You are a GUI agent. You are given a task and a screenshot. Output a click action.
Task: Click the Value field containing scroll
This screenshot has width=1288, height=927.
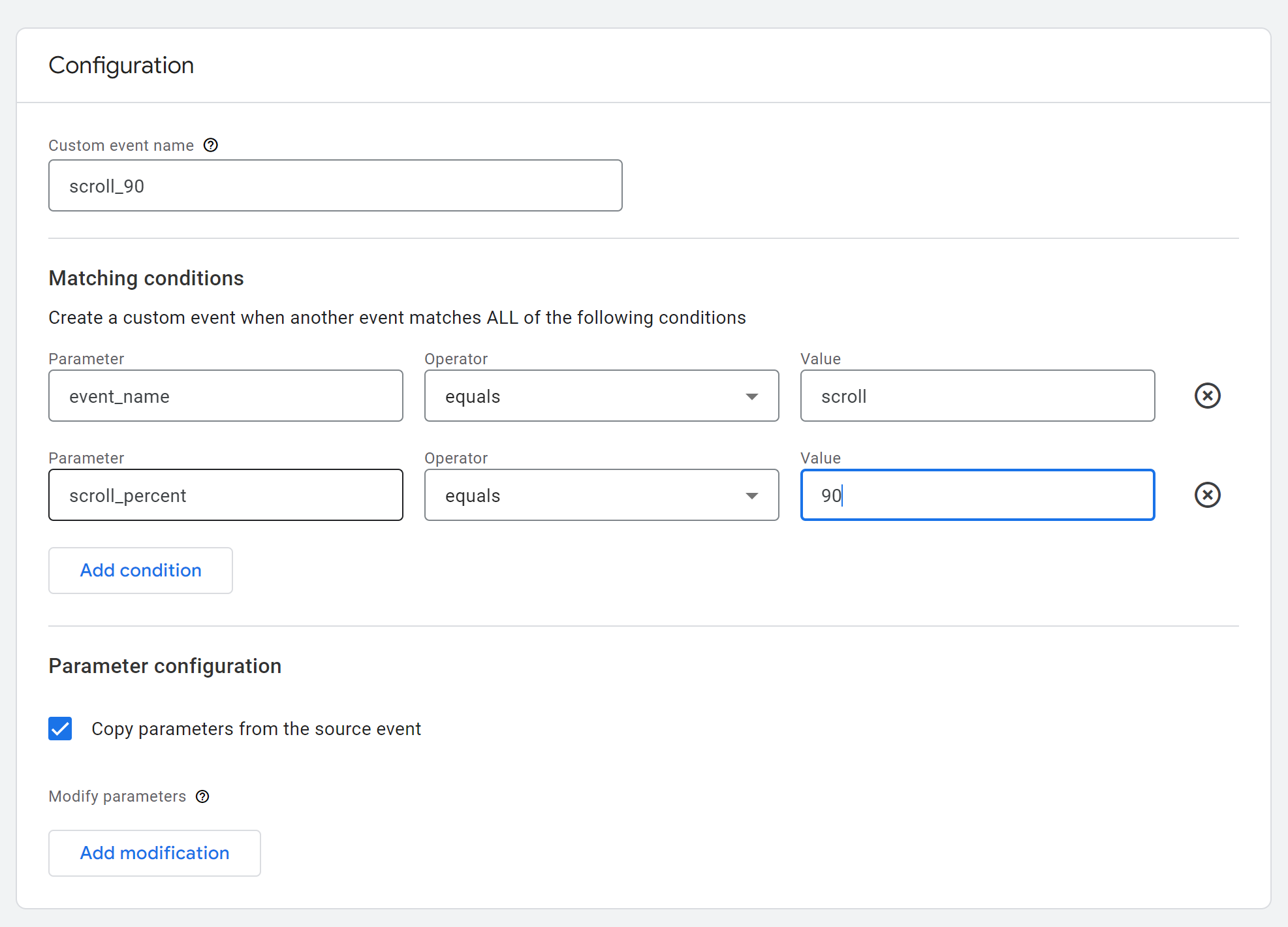click(977, 396)
